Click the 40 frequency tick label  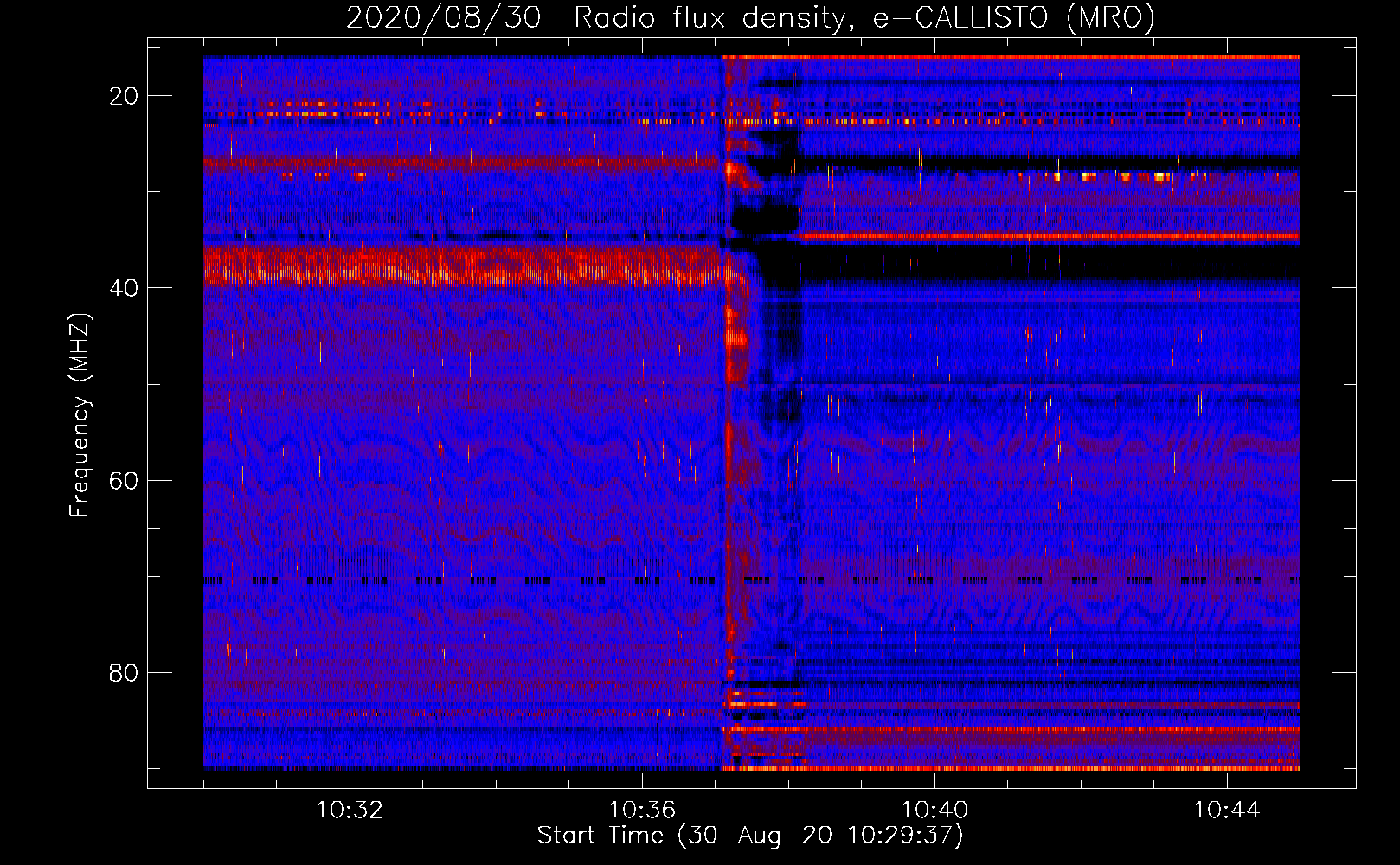pyautogui.click(x=124, y=288)
